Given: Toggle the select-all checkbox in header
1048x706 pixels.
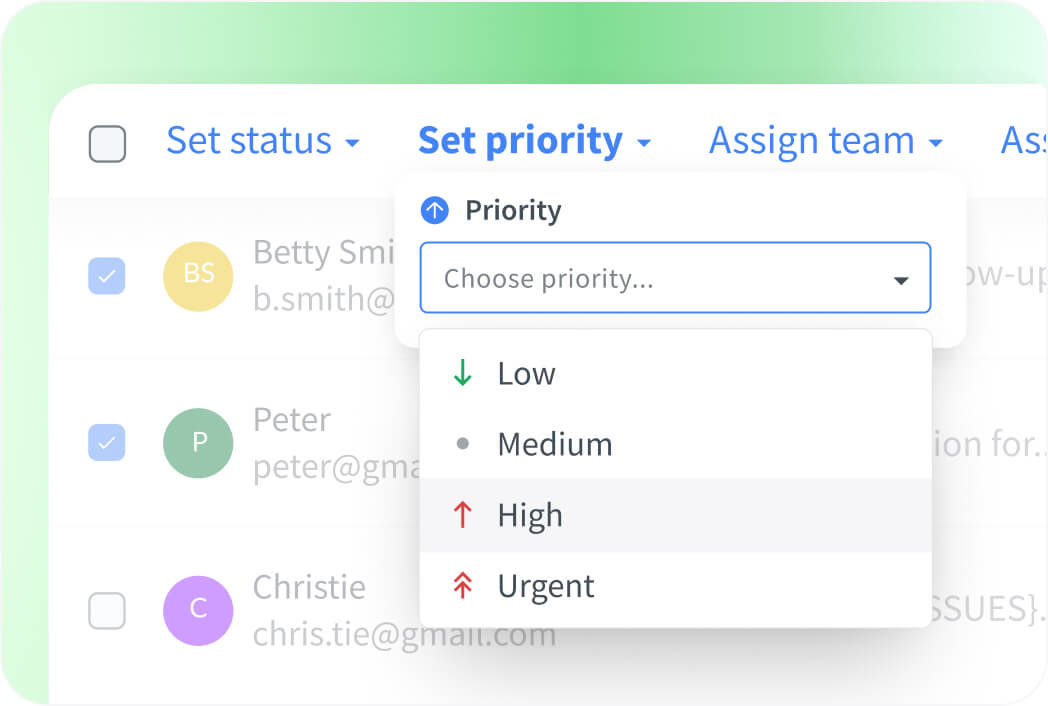Looking at the screenshot, I should 107,143.
